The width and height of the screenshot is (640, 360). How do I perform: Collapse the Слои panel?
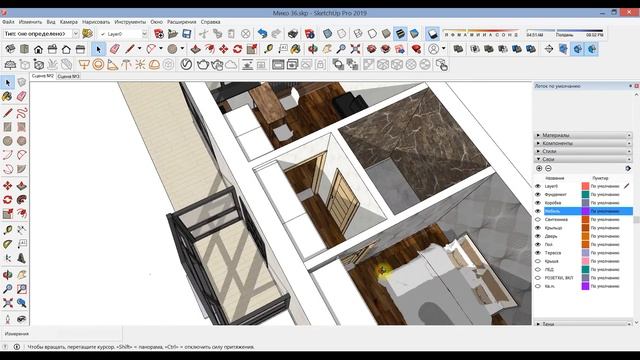tap(583, 159)
